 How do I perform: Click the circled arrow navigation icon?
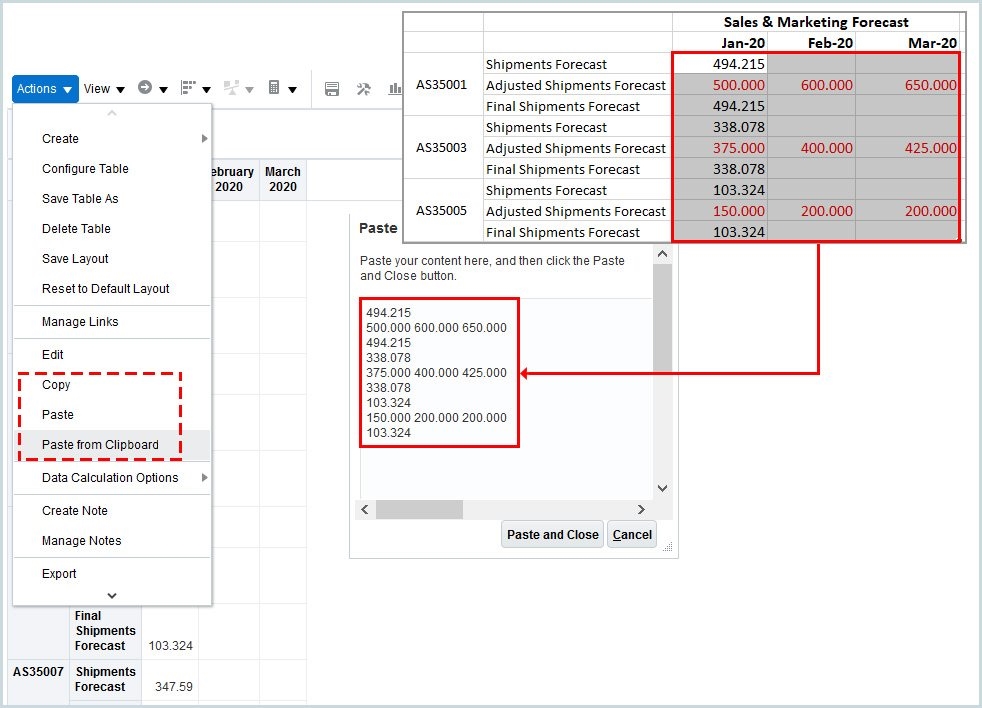coord(145,88)
